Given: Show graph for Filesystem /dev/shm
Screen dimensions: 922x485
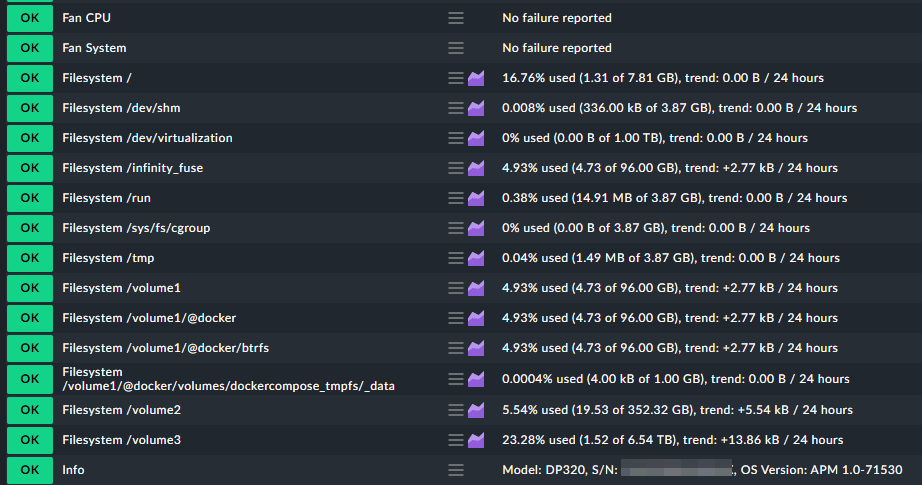Looking at the screenshot, I should (x=476, y=108).
